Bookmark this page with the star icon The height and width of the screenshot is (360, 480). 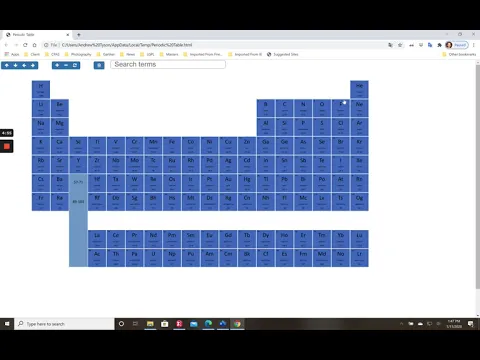(x=400, y=45)
